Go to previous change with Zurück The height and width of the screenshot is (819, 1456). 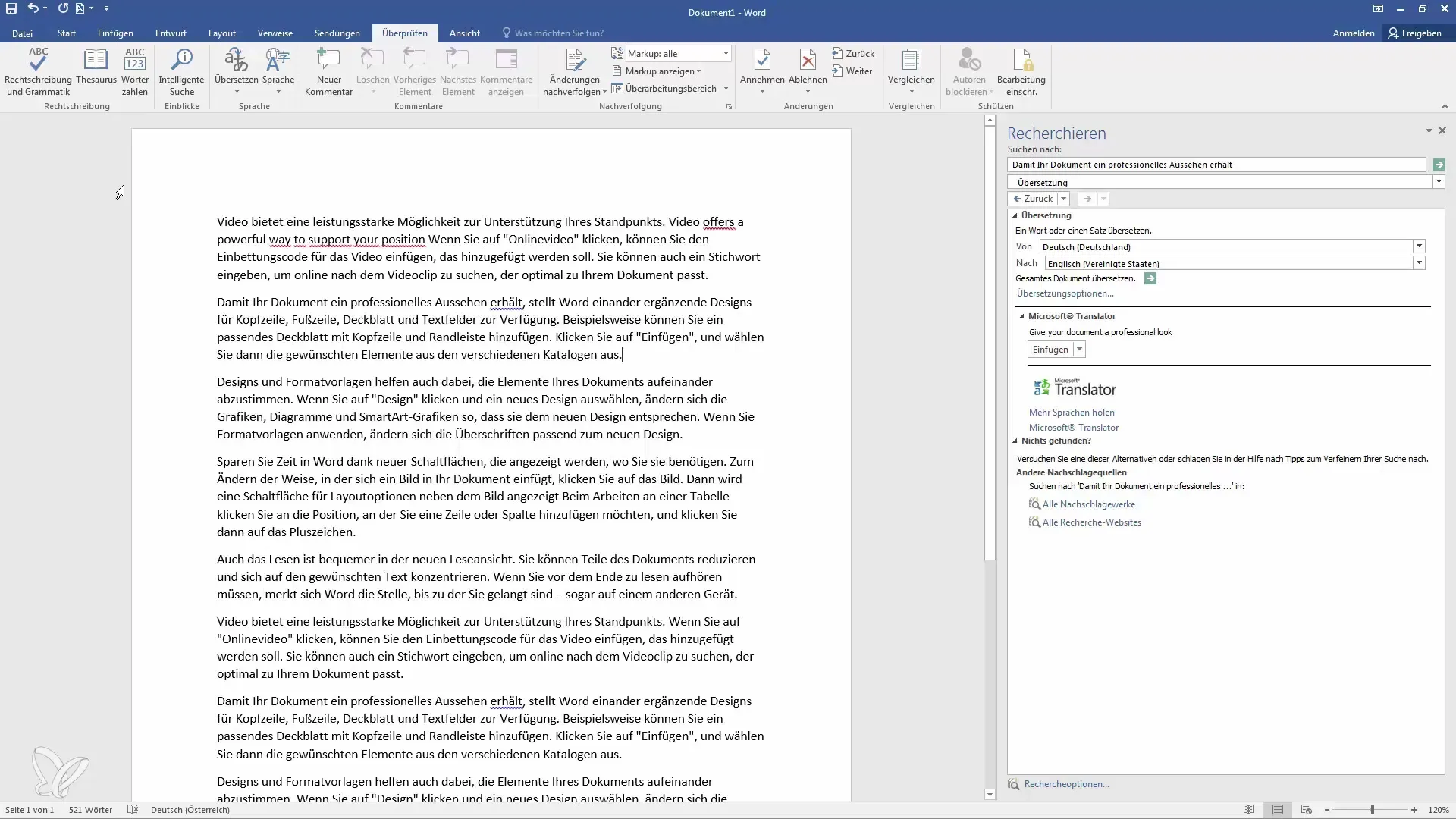coord(853,54)
